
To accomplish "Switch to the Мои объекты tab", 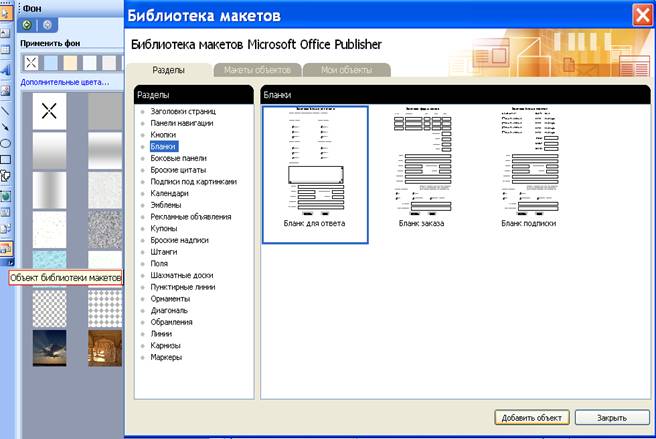I will tap(346, 70).
